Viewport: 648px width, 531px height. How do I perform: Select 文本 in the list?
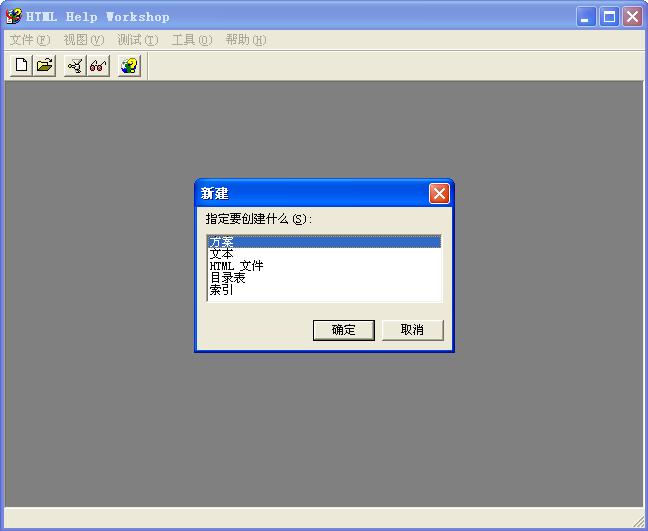click(x=324, y=254)
